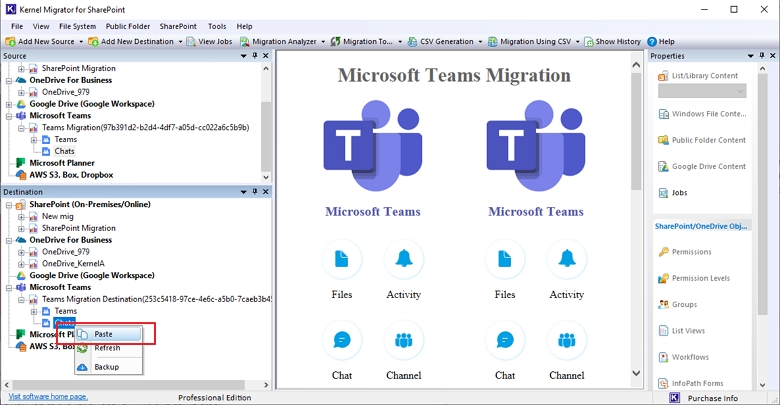Open List Views in Properties panel
The height and width of the screenshot is (405, 780).
point(682,331)
